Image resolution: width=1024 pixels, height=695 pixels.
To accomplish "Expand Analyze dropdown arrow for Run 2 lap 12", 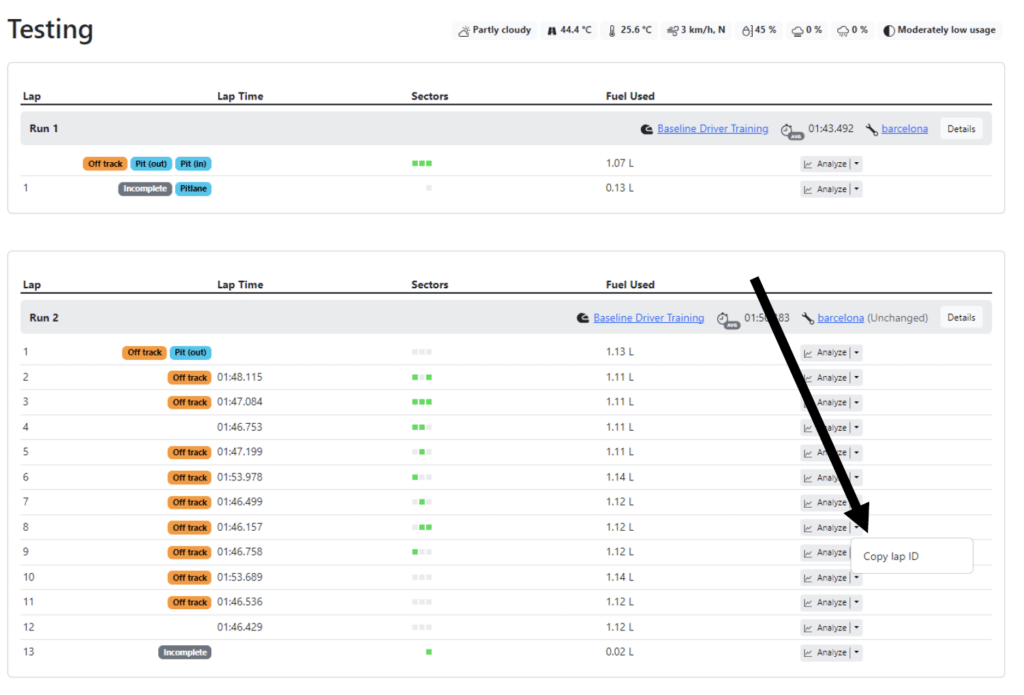I will pyautogui.click(x=857, y=628).
